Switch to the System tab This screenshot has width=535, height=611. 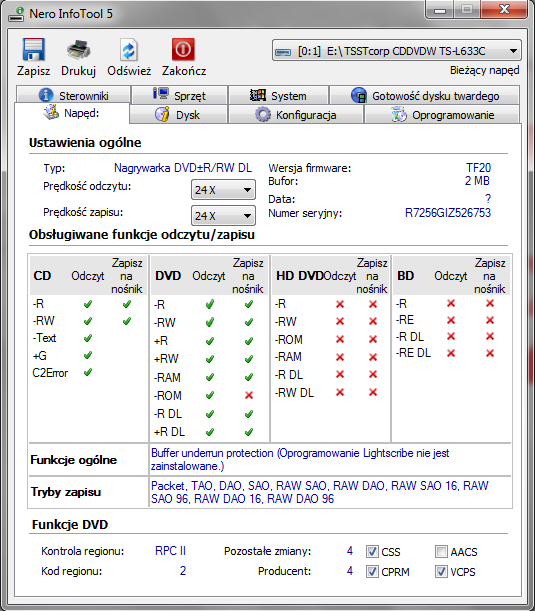[278, 95]
